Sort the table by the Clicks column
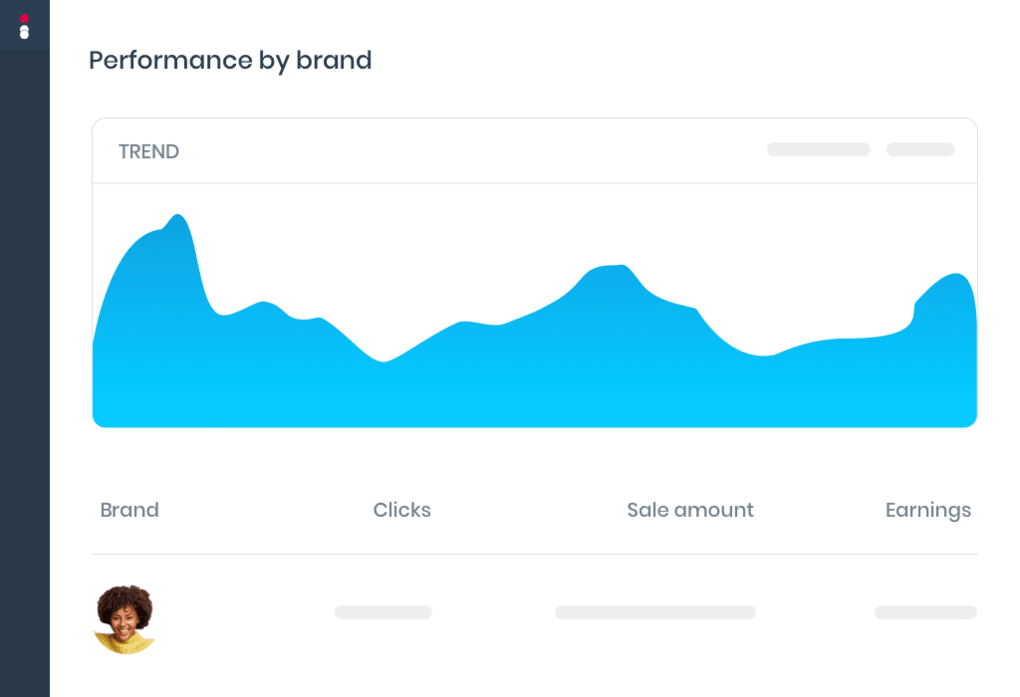Image resolution: width=1020 pixels, height=697 pixels. tap(402, 510)
